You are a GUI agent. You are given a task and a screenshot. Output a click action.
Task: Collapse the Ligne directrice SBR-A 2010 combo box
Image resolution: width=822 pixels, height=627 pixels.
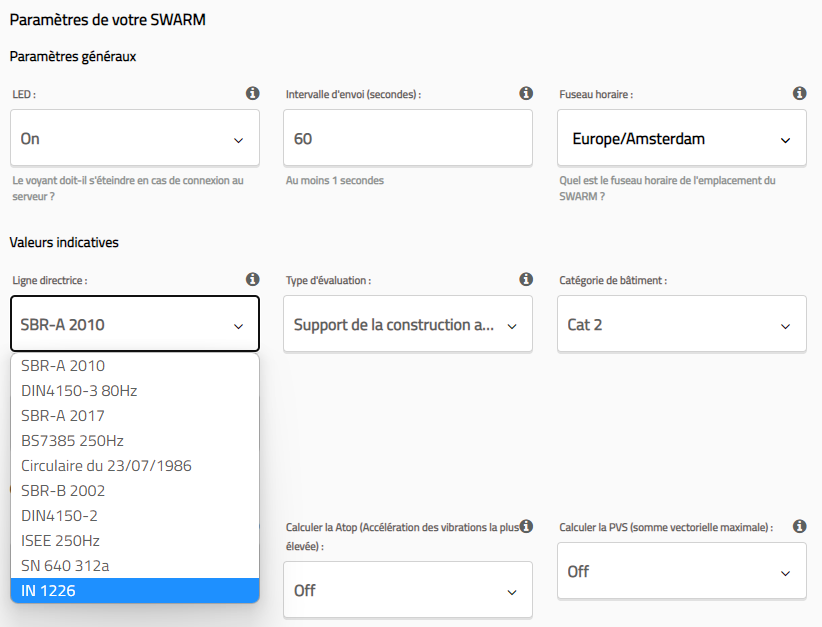(x=135, y=325)
